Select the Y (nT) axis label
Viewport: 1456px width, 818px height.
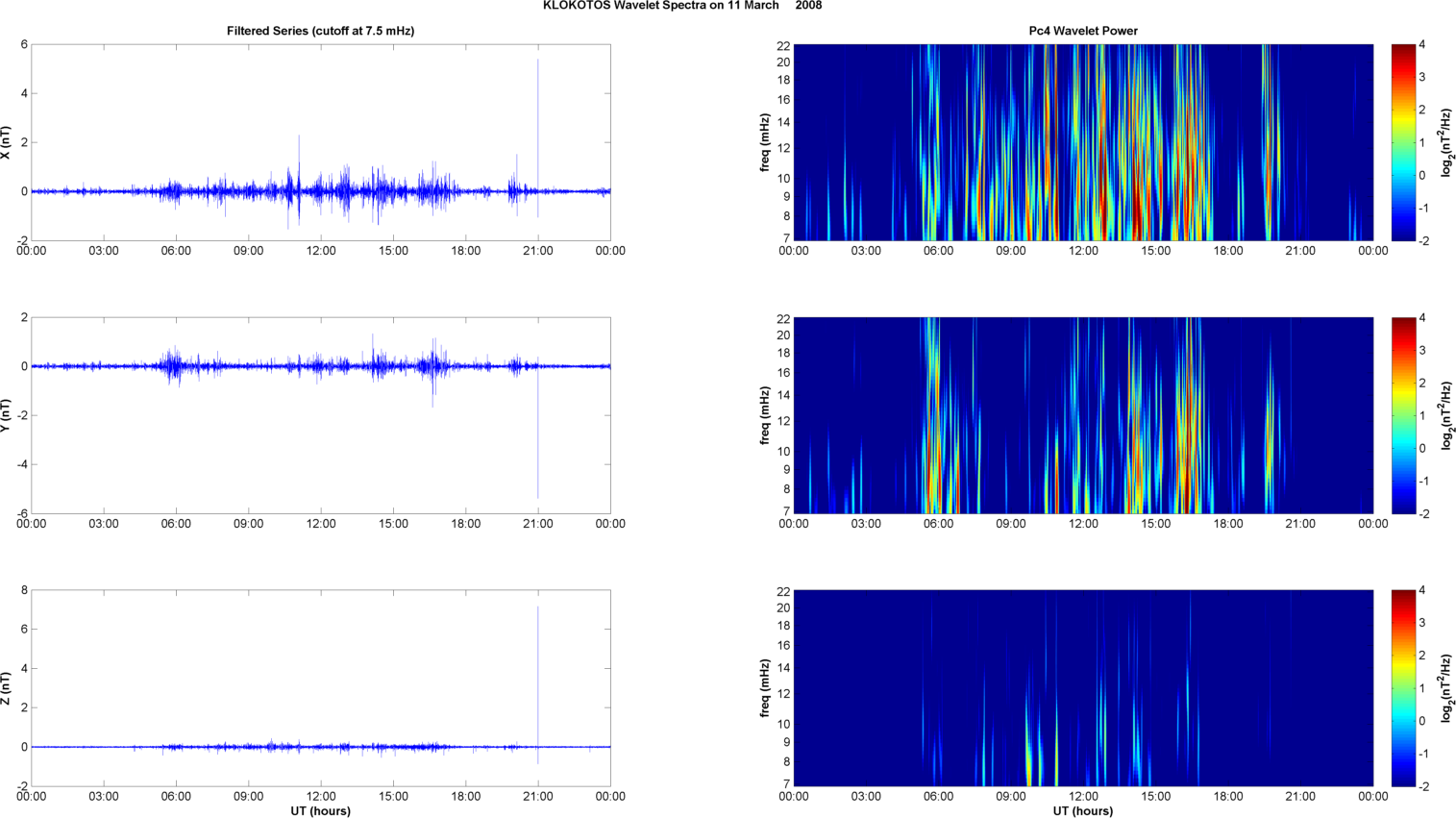coord(6,415)
